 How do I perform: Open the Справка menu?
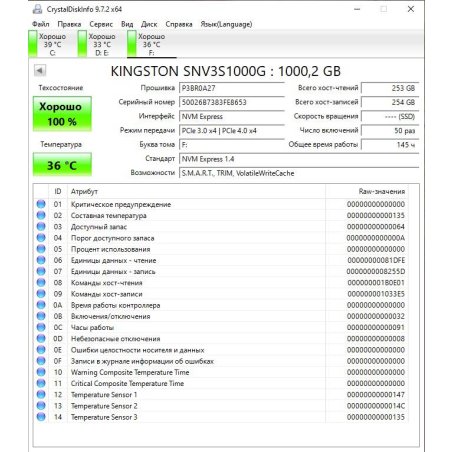coord(179,24)
